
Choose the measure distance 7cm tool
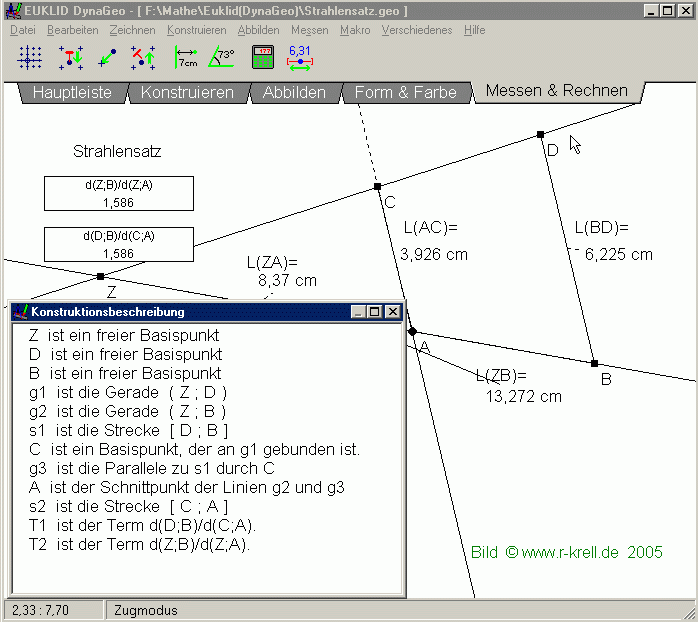pyautogui.click(x=187, y=57)
